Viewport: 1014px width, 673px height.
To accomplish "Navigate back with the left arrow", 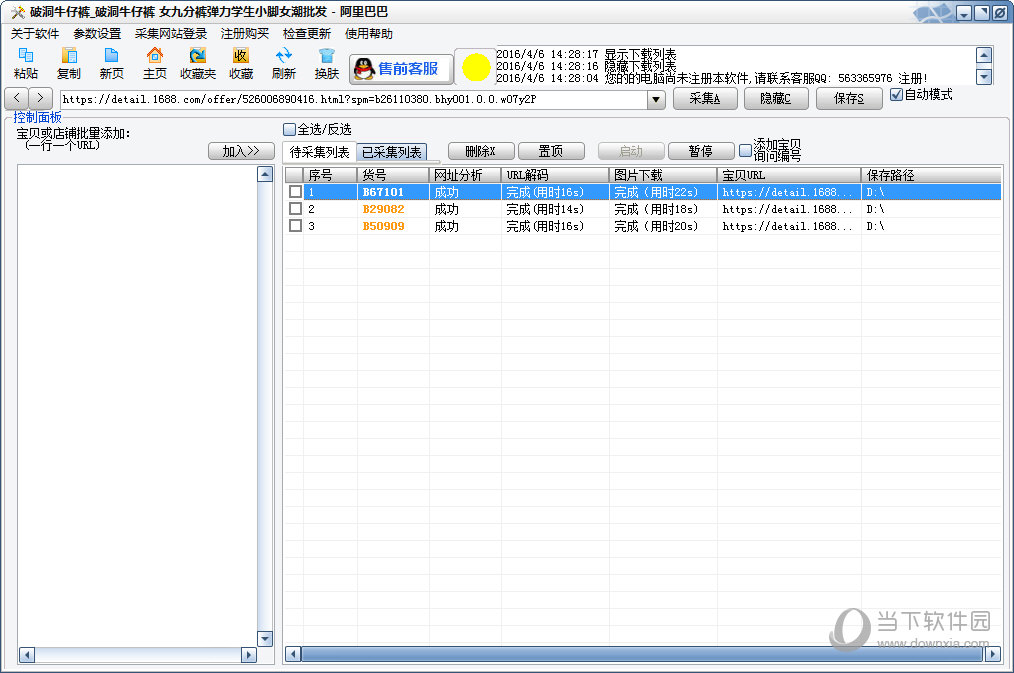I will click(17, 98).
